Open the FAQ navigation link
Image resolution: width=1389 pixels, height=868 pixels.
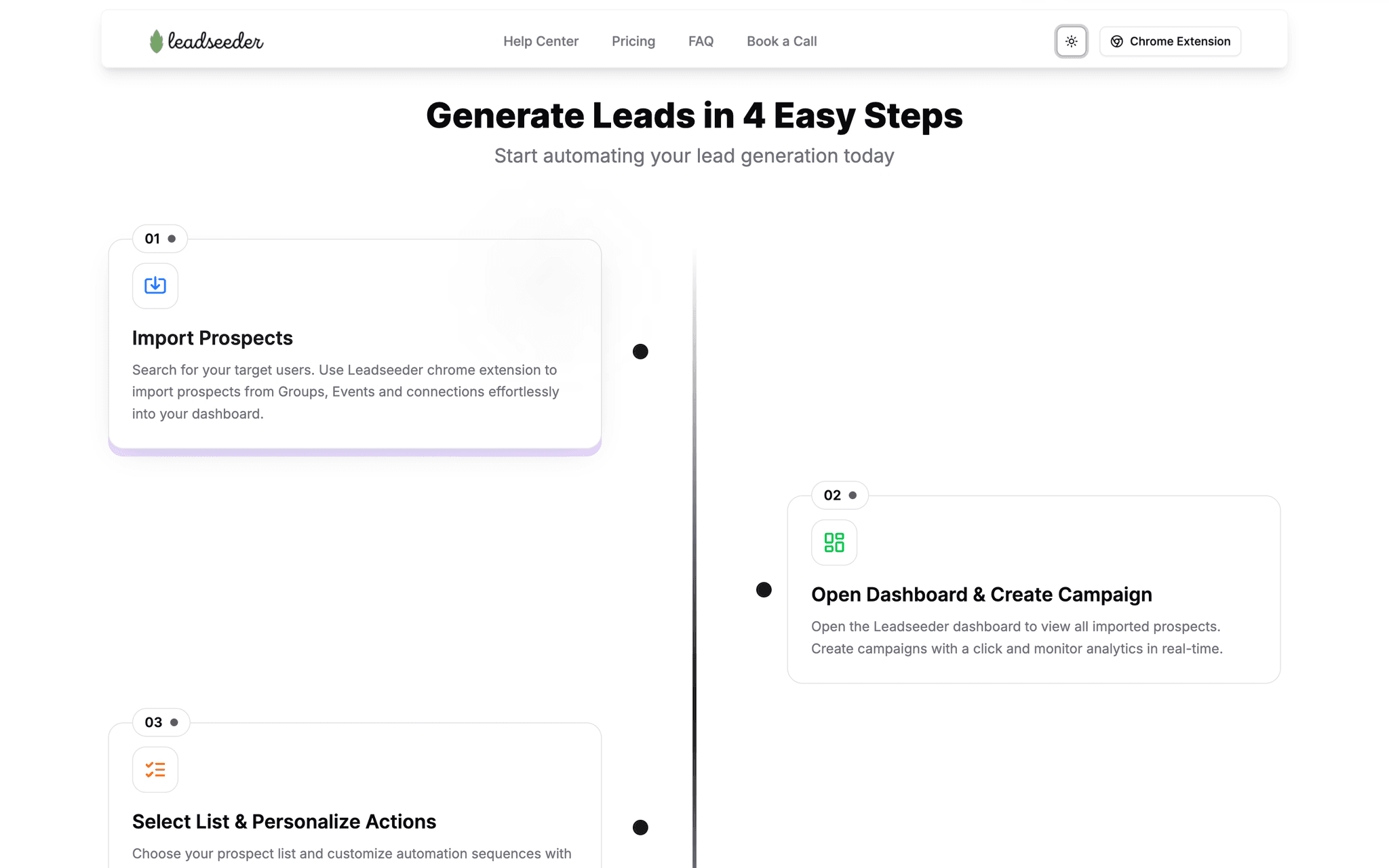[701, 41]
